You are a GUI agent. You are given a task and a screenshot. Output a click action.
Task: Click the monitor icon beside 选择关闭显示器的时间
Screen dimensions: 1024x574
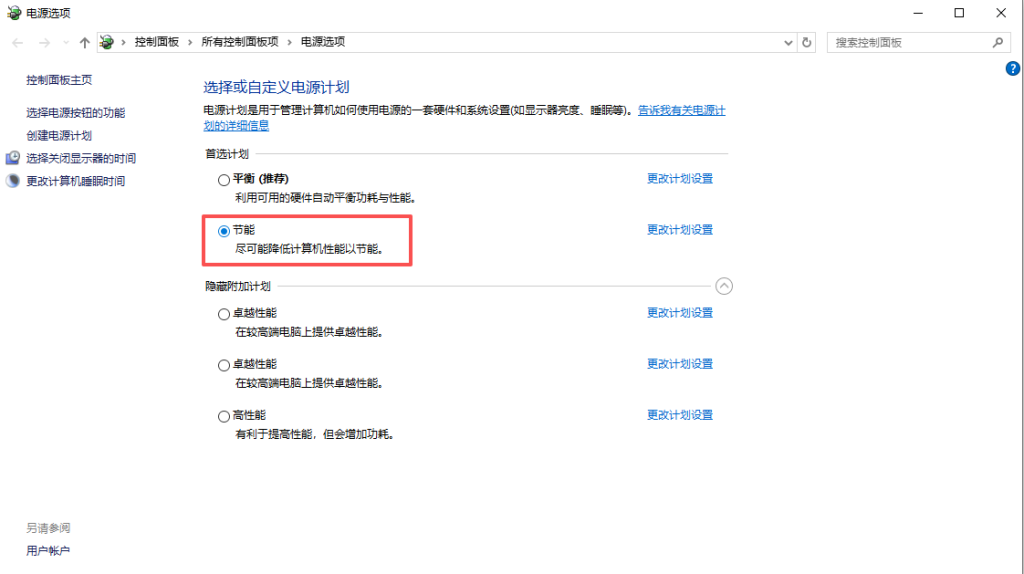coord(13,158)
